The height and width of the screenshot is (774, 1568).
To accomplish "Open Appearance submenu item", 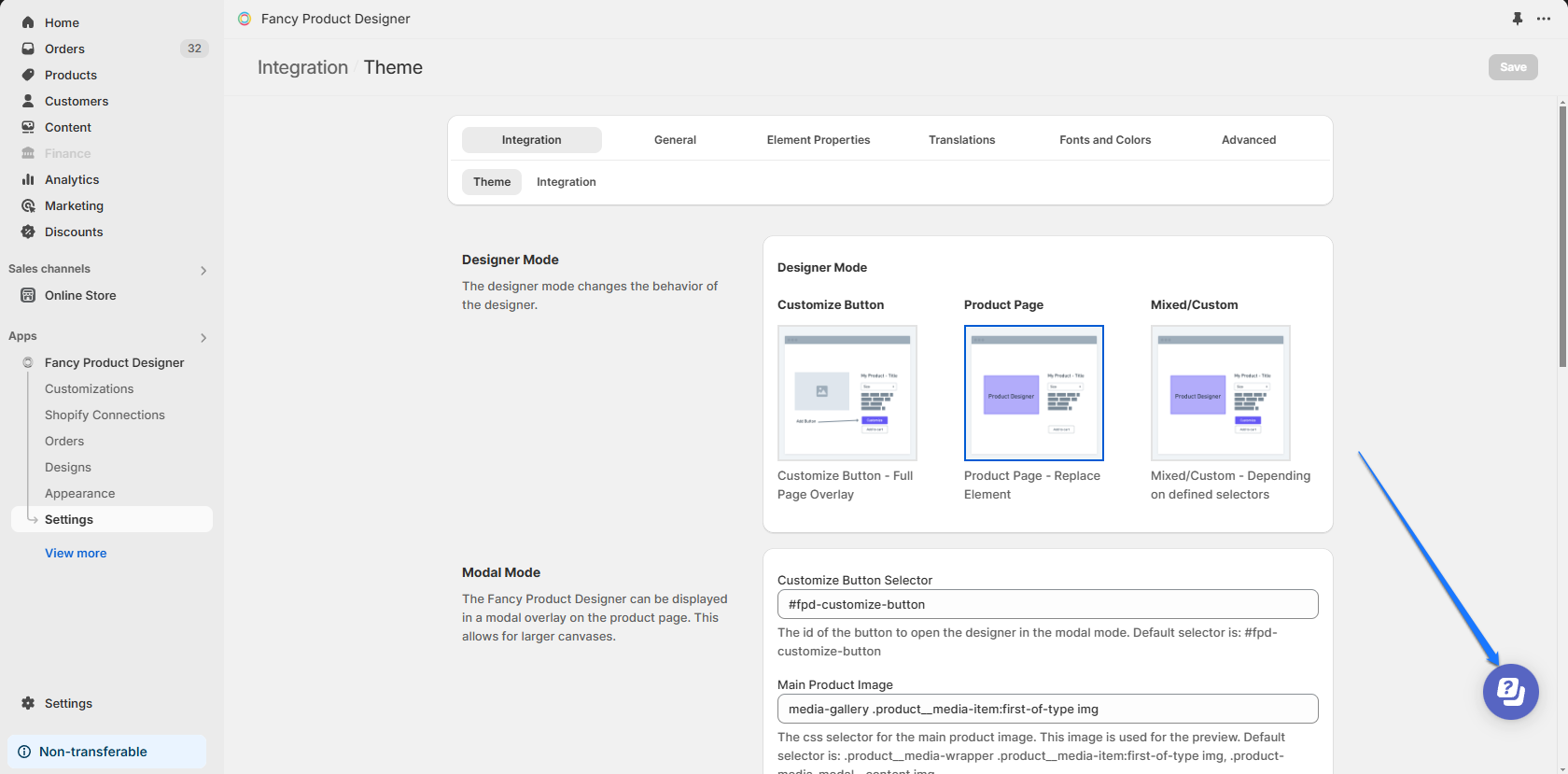I will pyautogui.click(x=80, y=493).
